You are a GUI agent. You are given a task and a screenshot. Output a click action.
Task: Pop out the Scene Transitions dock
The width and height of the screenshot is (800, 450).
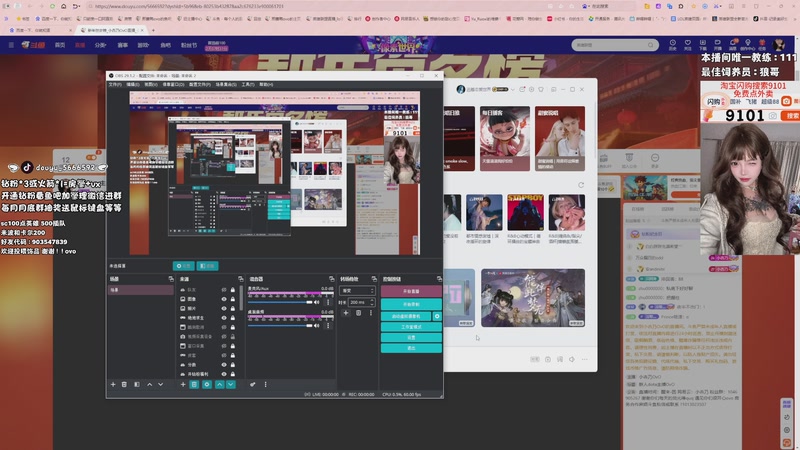click(374, 279)
